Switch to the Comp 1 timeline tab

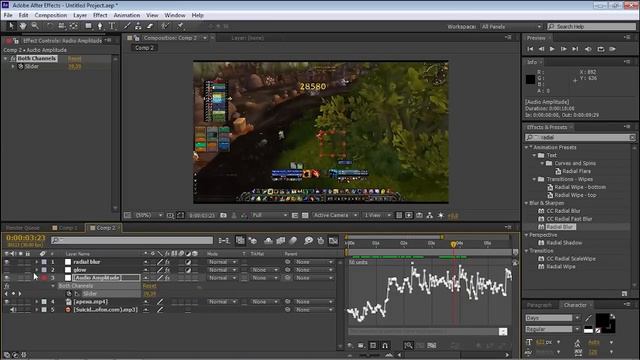click(68, 228)
